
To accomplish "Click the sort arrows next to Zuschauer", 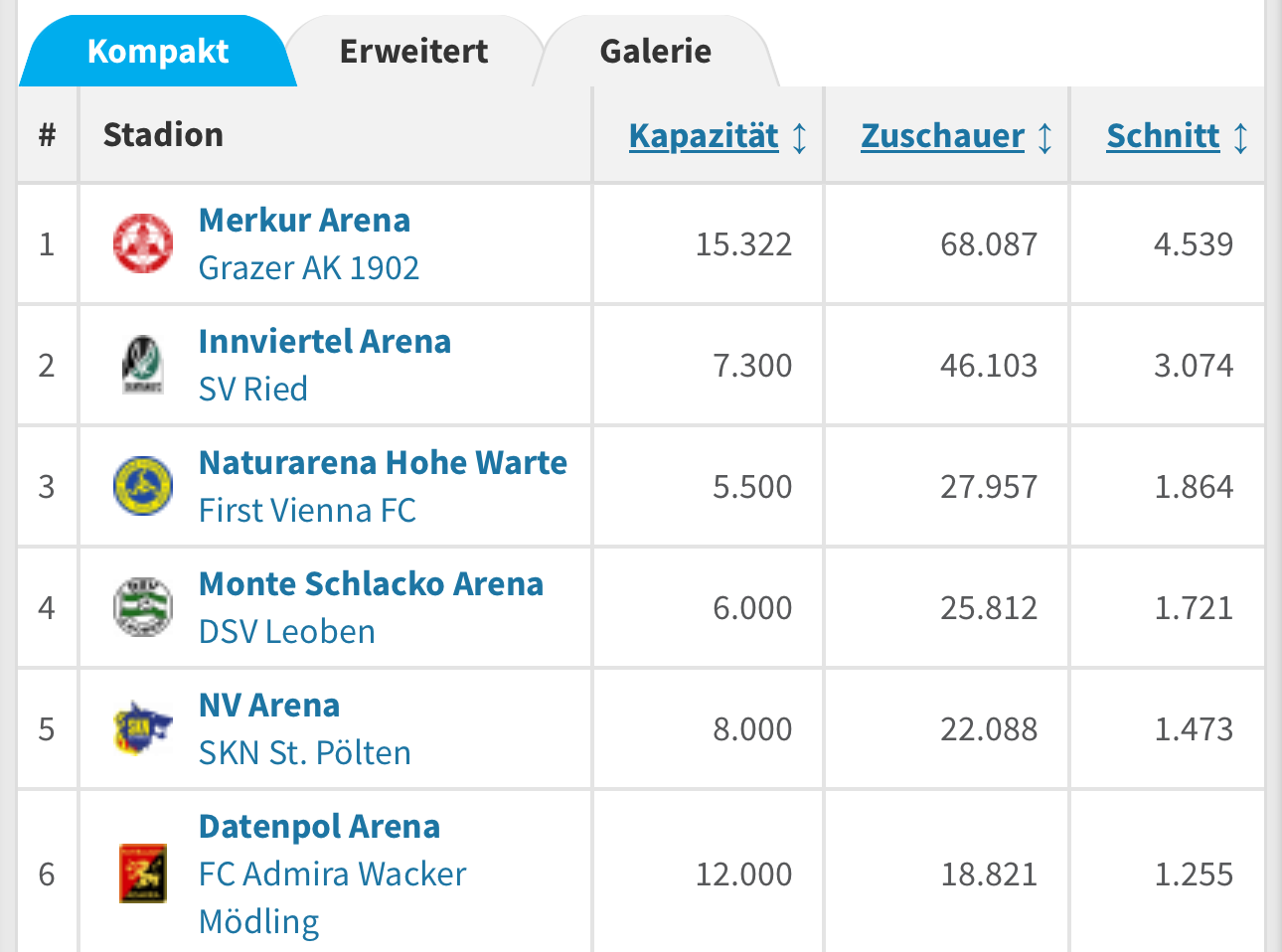I will click(1044, 137).
